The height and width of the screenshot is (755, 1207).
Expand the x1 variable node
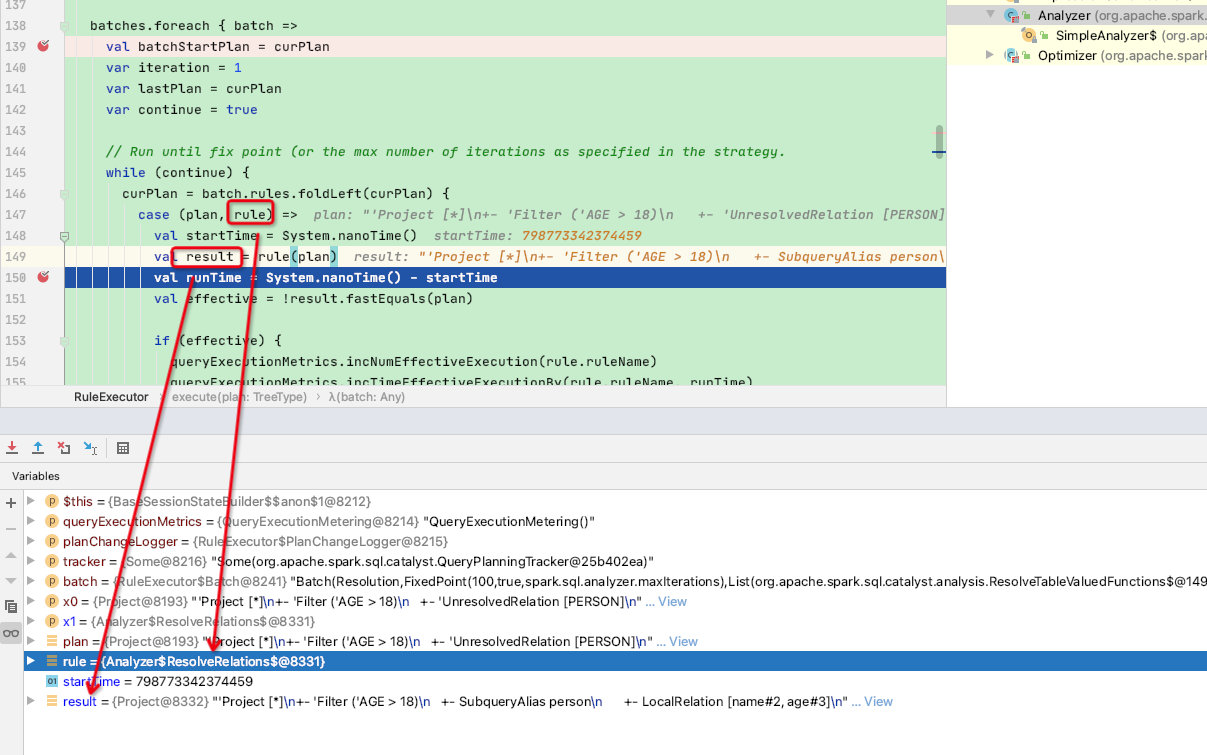coord(31,621)
